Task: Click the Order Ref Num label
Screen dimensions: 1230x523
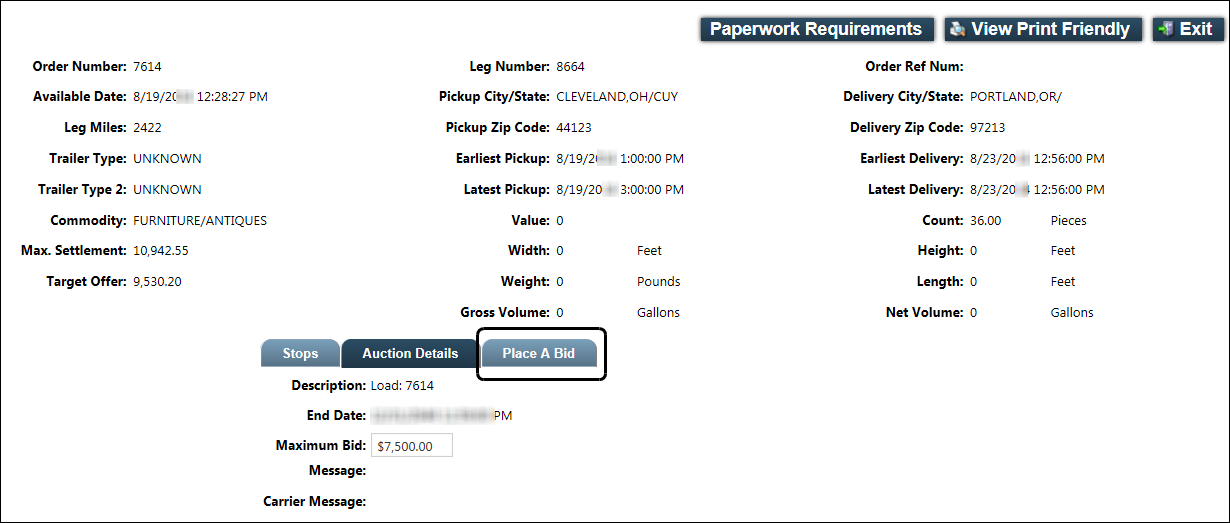Action: pyautogui.click(x=914, y=67)
